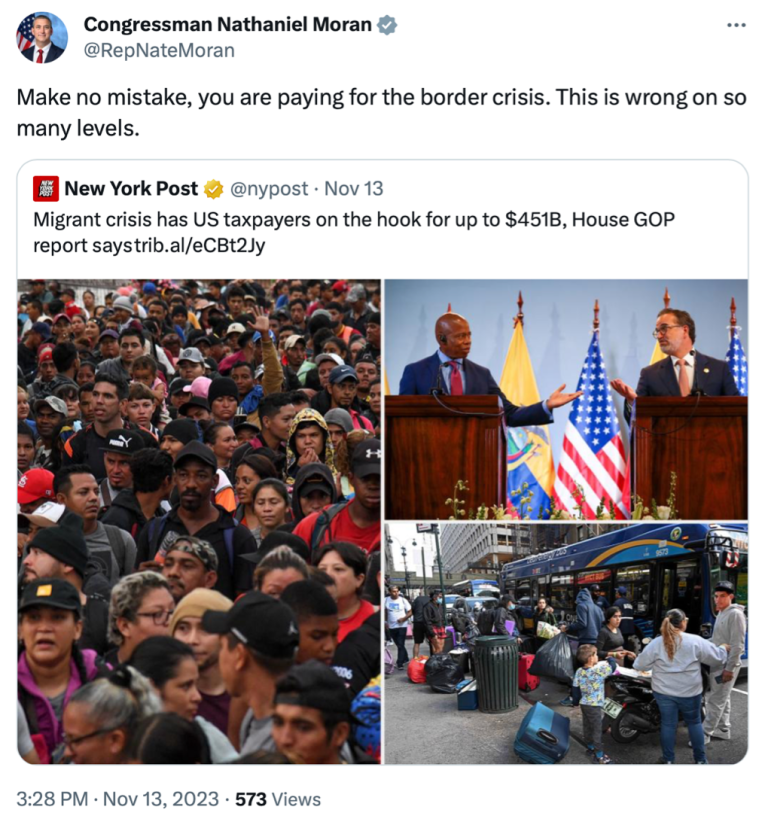
Task: Open the Nov 13 date of quoted tweet
Action: (353, 189)
